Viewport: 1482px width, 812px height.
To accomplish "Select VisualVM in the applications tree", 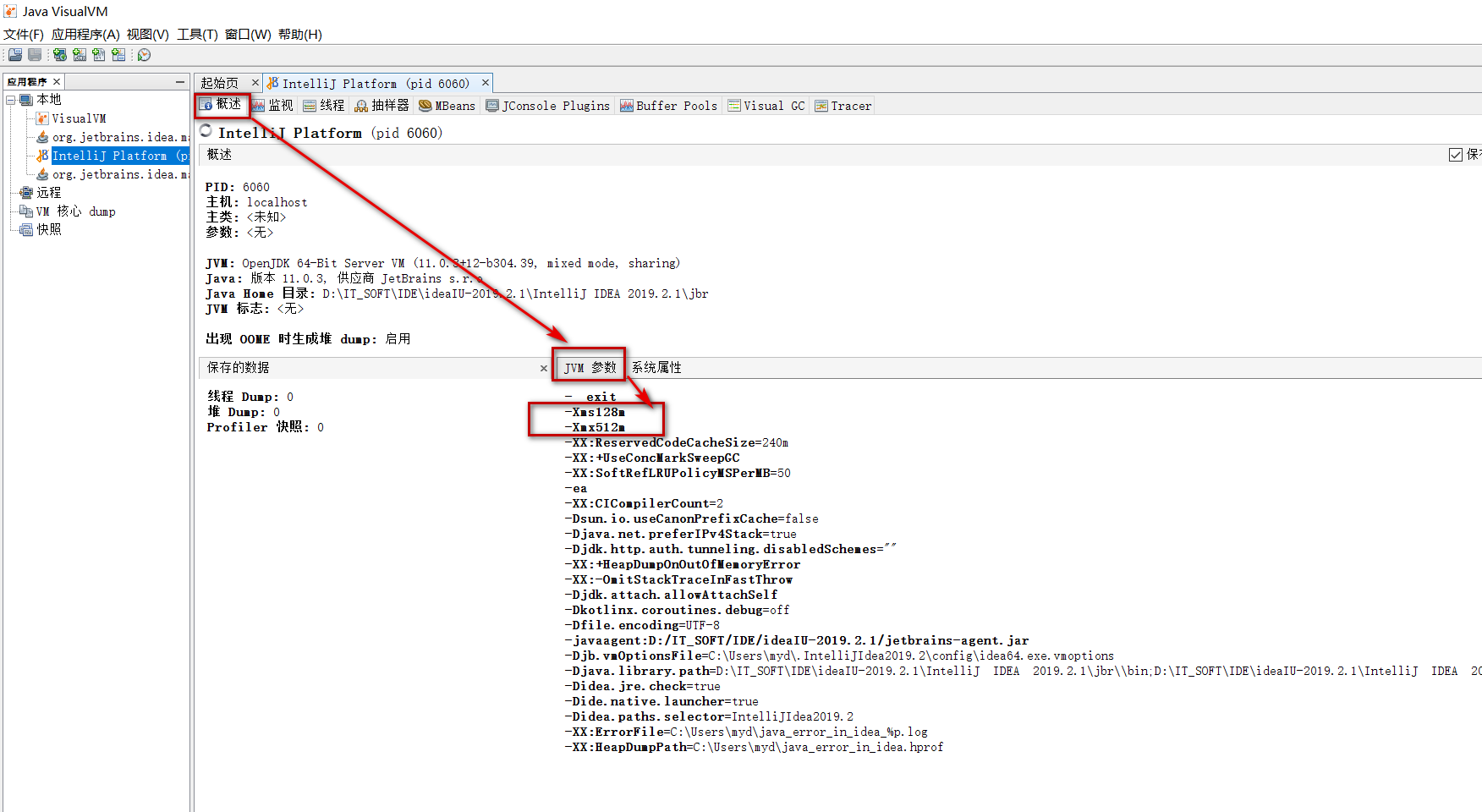I will pyautogui.click(x=79, y=118).
